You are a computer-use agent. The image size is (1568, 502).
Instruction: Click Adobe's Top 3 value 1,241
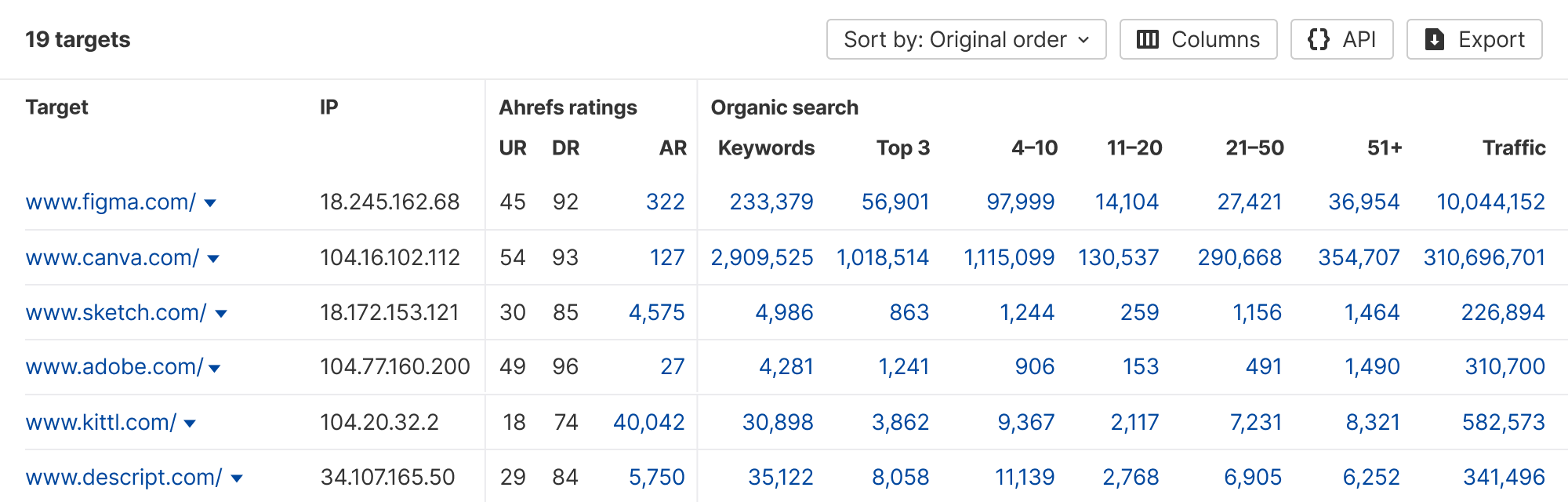pyautogui.click(x=905, y=366)
